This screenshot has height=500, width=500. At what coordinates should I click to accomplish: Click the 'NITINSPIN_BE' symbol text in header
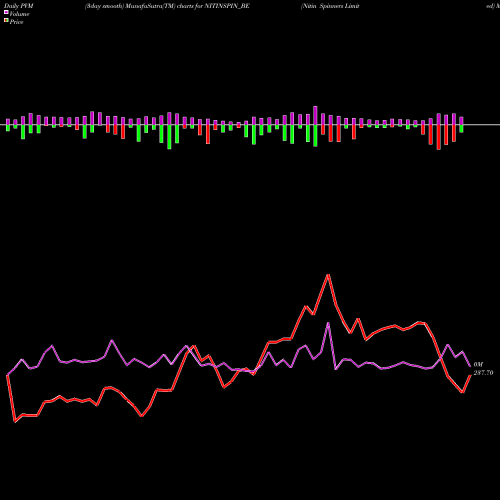click(226, 6)
